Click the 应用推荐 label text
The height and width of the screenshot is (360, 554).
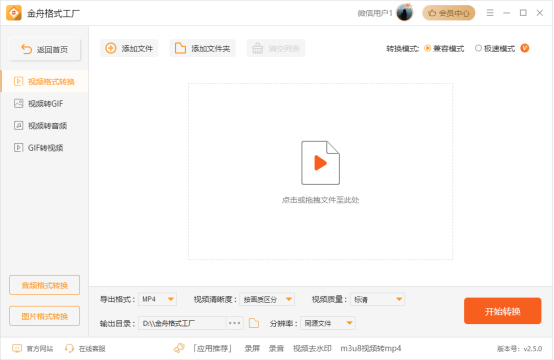pos(213,349)
